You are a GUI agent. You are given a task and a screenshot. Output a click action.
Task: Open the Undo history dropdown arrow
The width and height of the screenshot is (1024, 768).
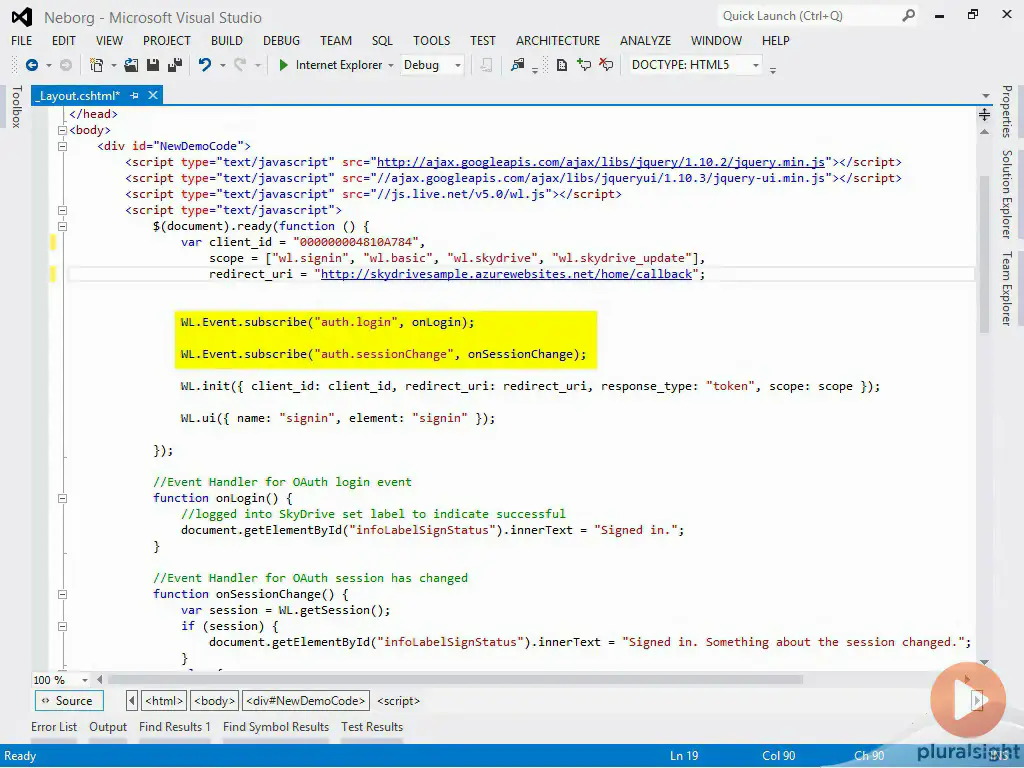point(222,65)
